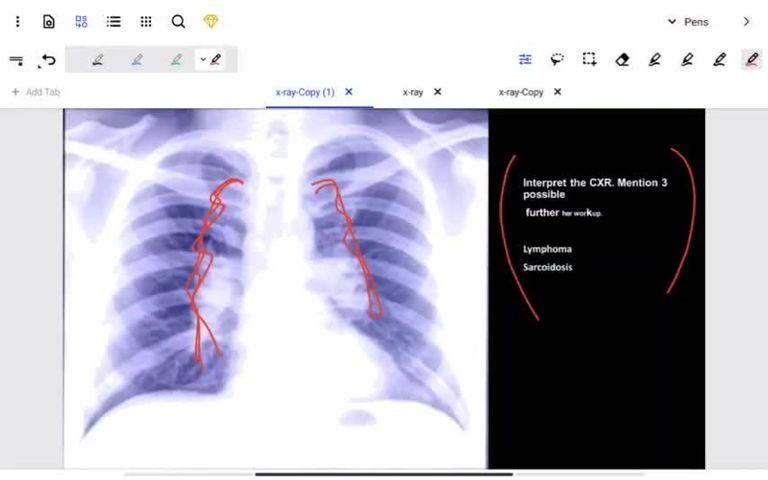Open the blue page sorter icon
This screenshot has height=480, width=768.
(81, 22)
